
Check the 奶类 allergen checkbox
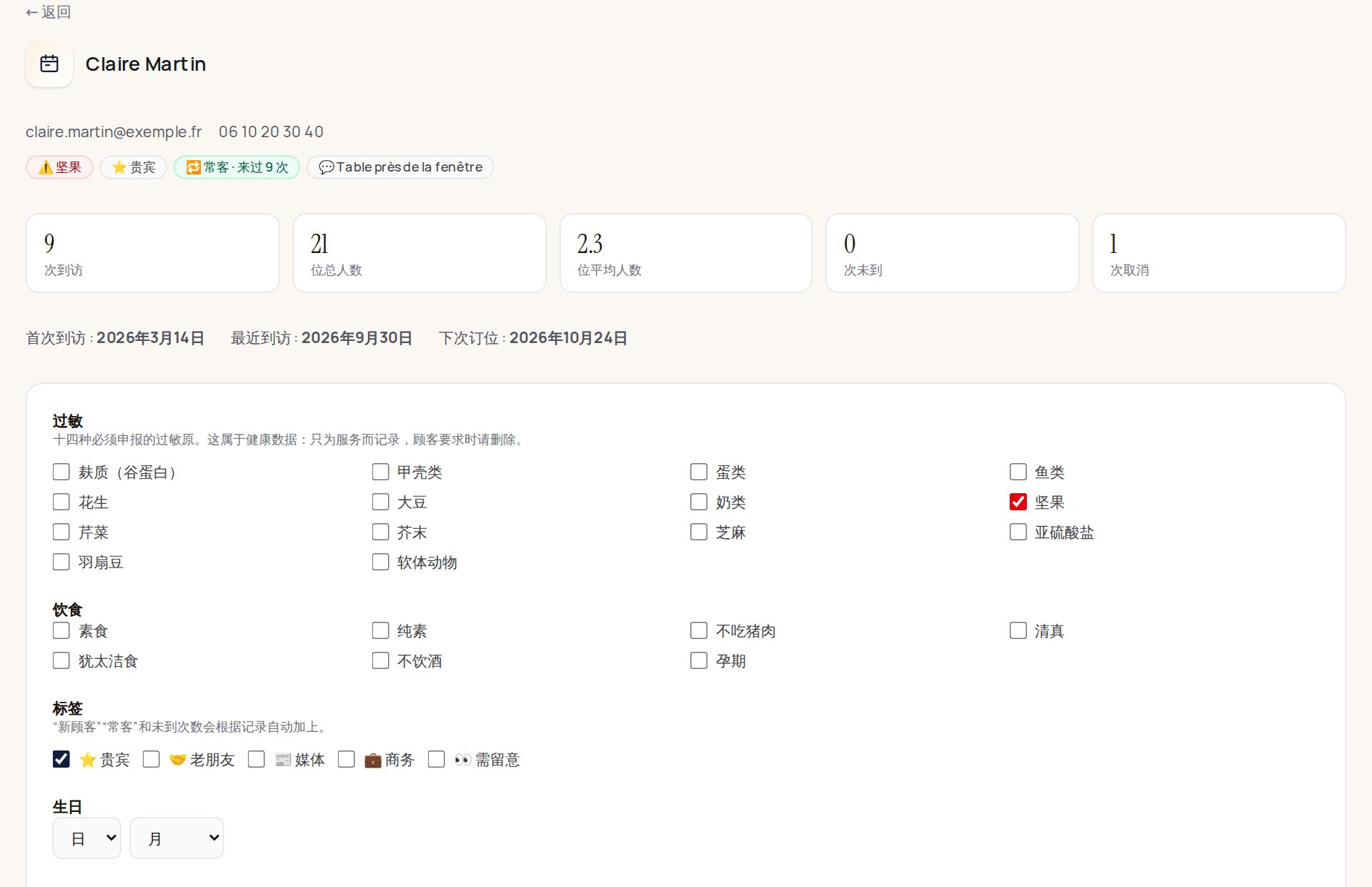click(699, 502)
